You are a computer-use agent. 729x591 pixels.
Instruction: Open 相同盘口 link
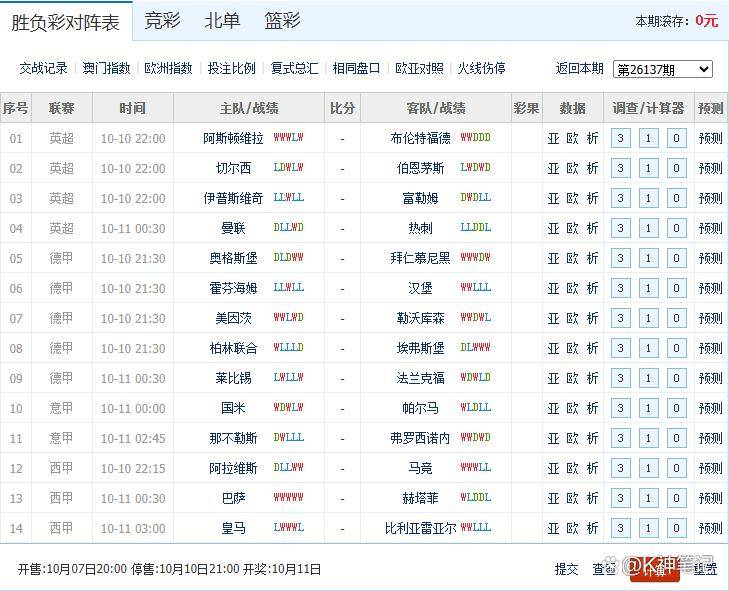pos(356,68)
